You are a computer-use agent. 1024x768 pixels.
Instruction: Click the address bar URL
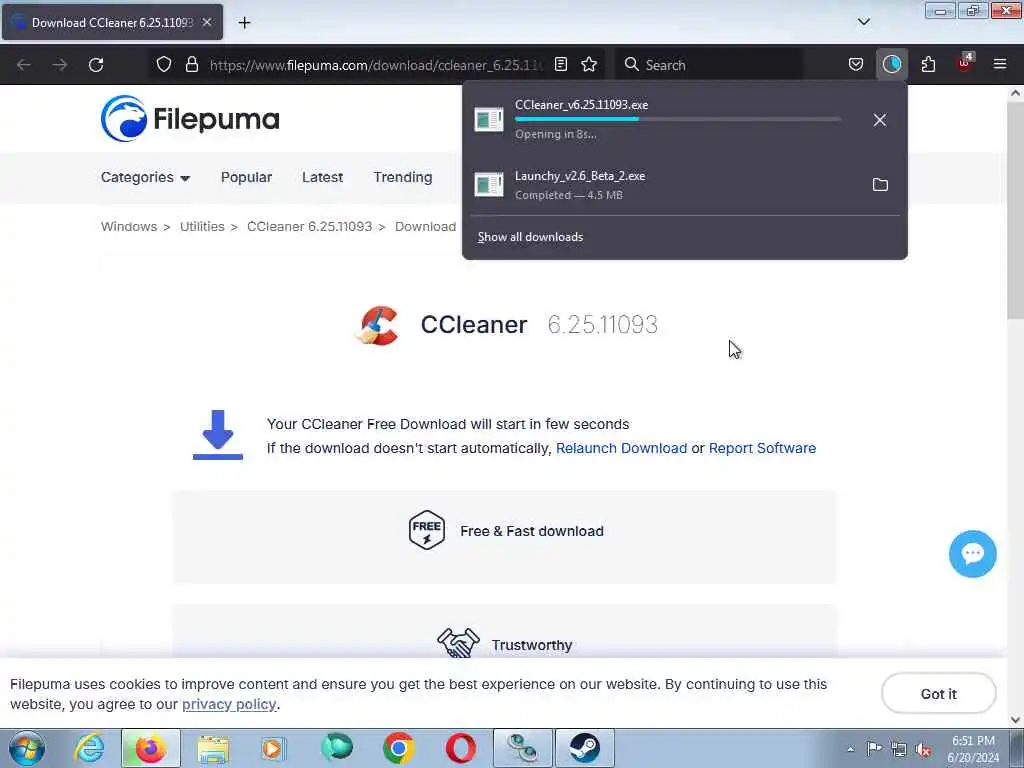(x=376, y=65)
